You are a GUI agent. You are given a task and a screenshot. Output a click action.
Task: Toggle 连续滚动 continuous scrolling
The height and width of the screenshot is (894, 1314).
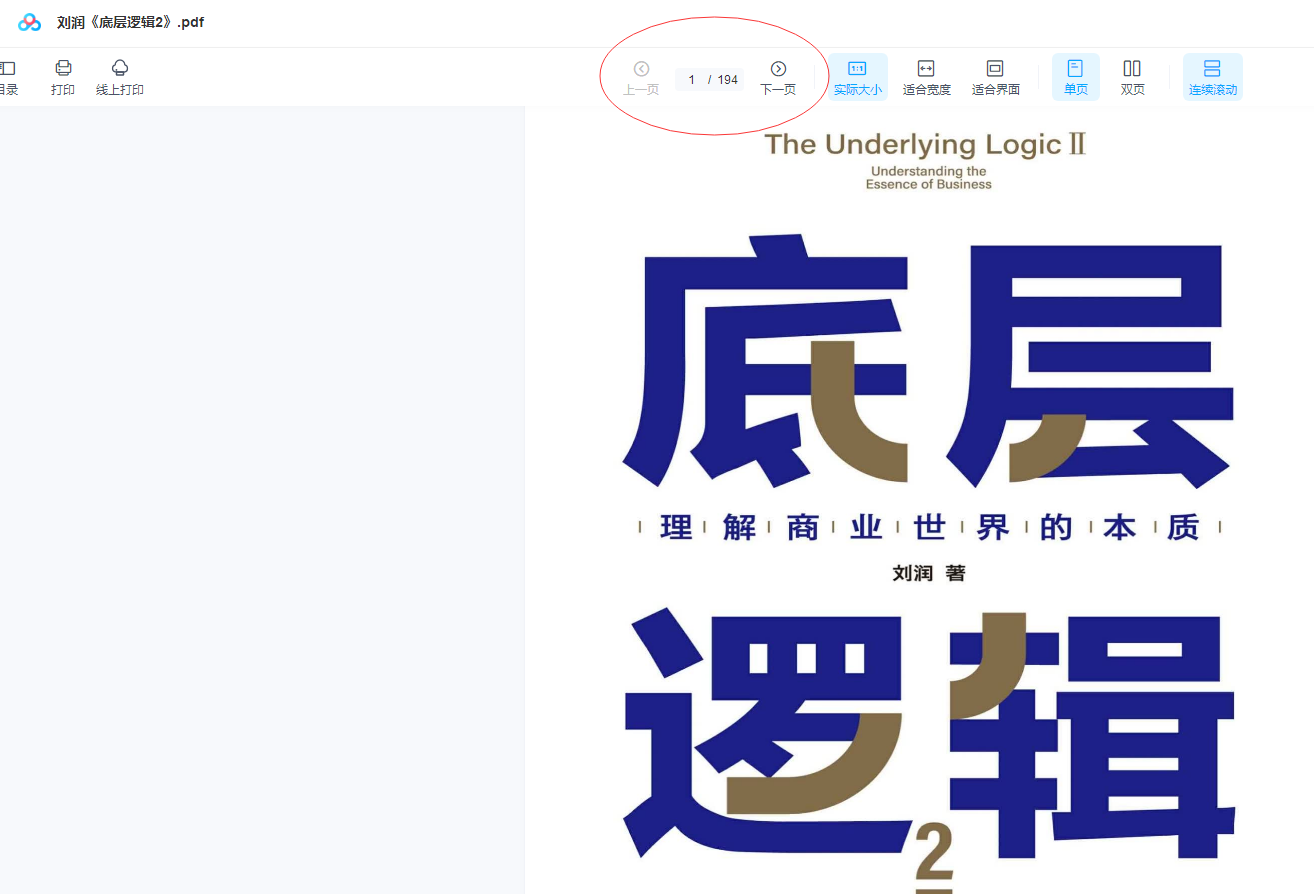pyautogui.click(x=1212, y=77)
